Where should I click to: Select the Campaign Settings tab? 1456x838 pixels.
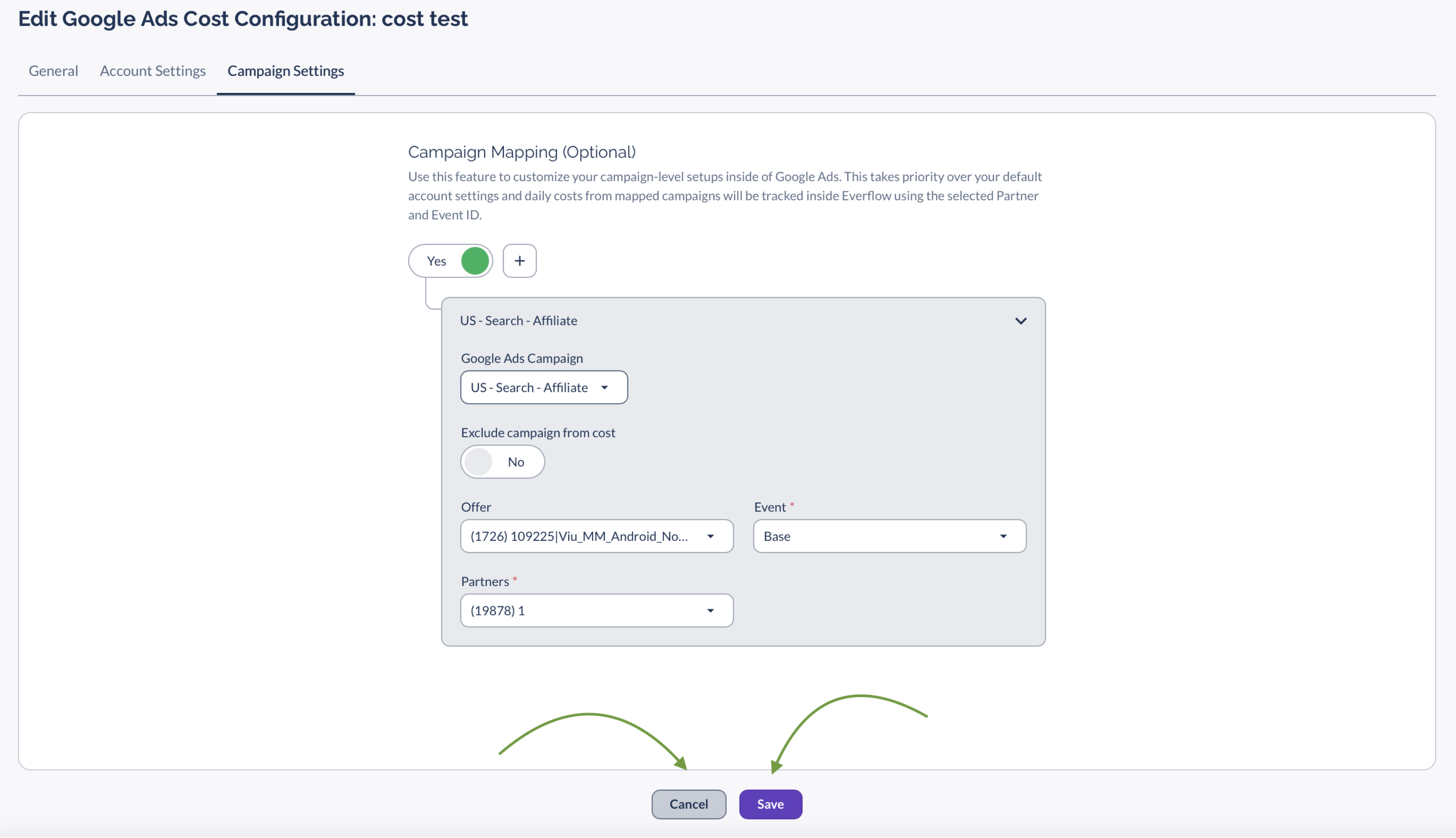tap(285, 71)
